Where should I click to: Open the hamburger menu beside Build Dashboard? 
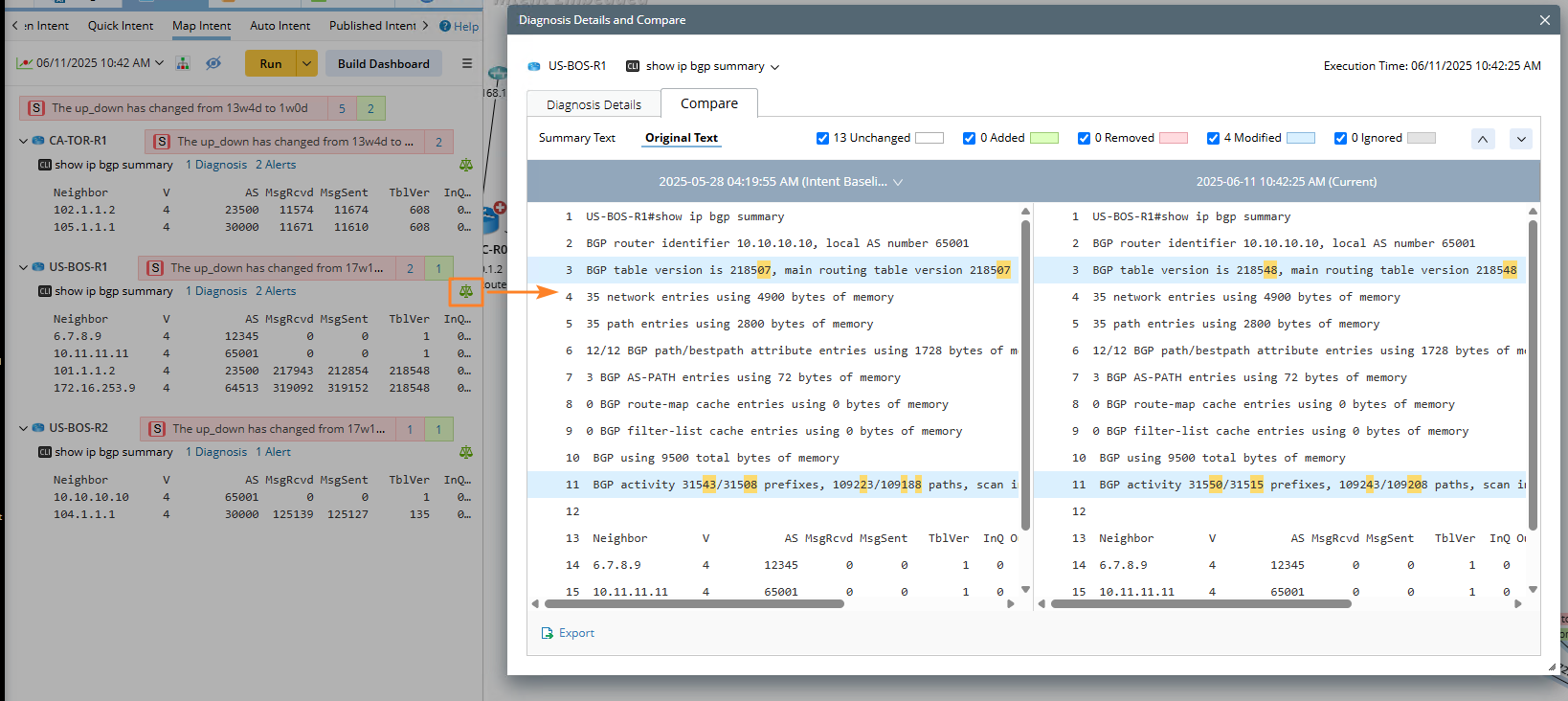coord(467,63)
